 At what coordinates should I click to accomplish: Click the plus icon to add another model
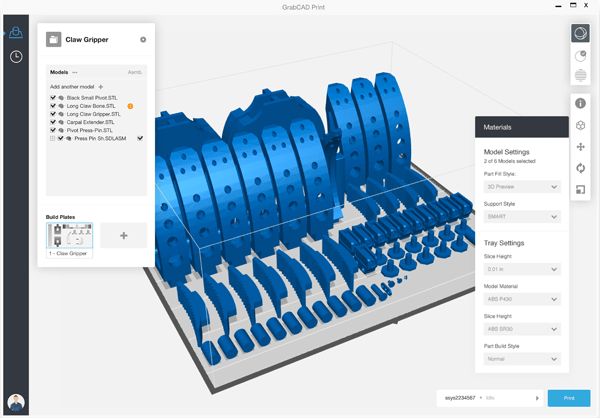pos(100,87)
